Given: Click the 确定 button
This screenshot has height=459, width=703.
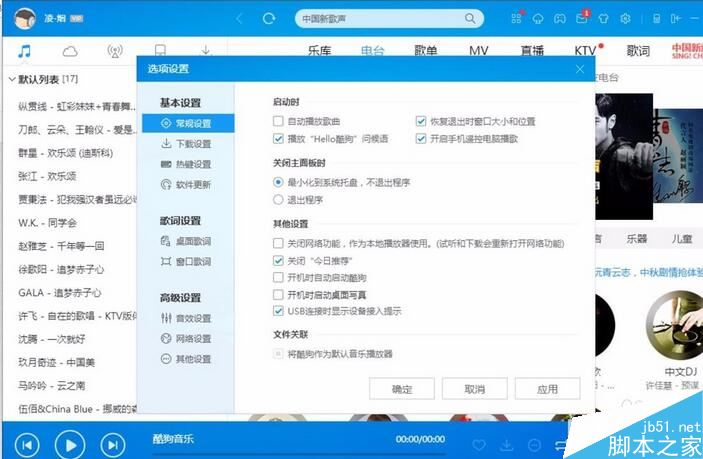Looking at the screenshot, I should coord(402,389).
